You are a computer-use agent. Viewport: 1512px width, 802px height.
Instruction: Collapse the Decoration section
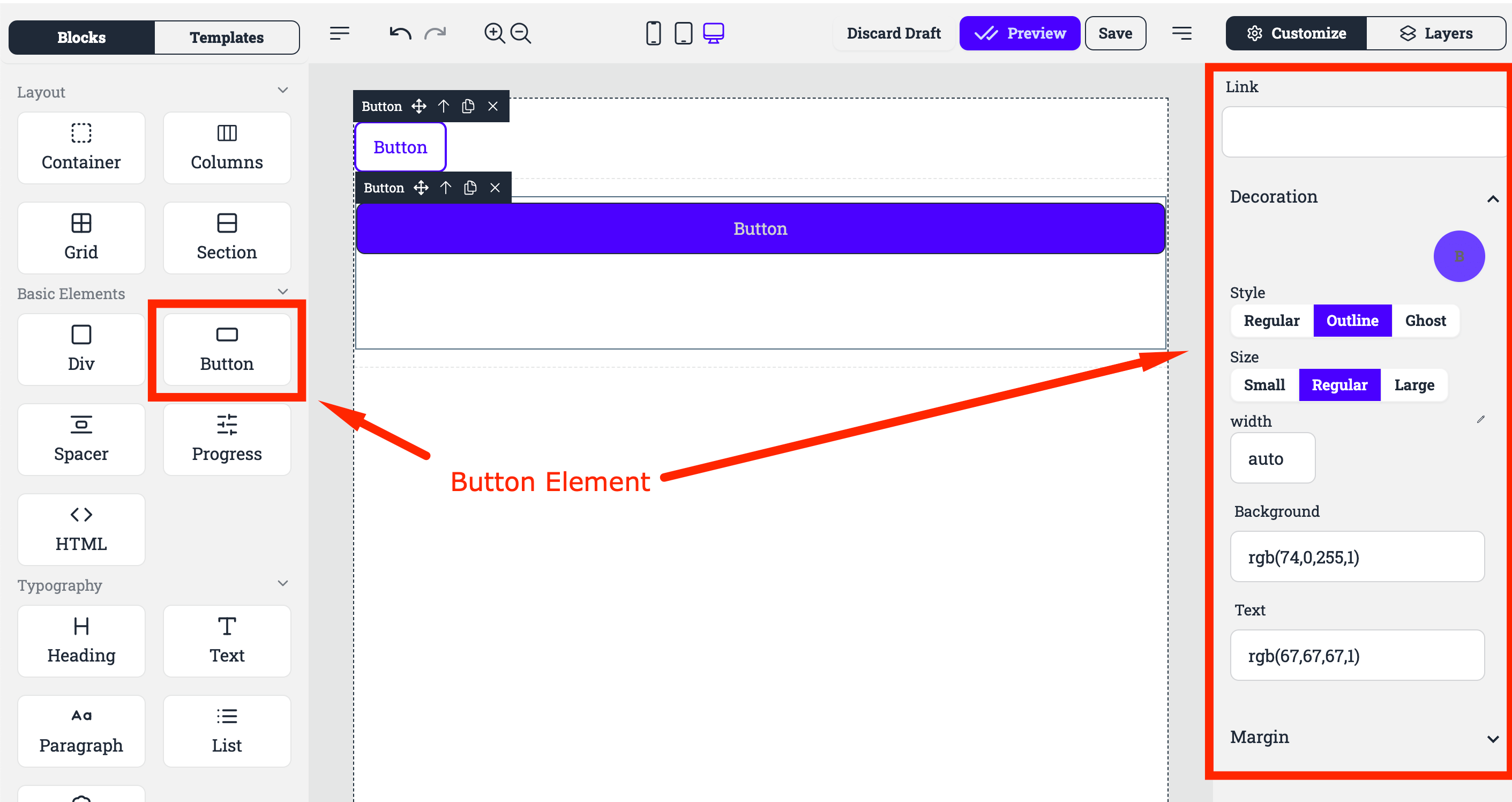point(1493,199)
